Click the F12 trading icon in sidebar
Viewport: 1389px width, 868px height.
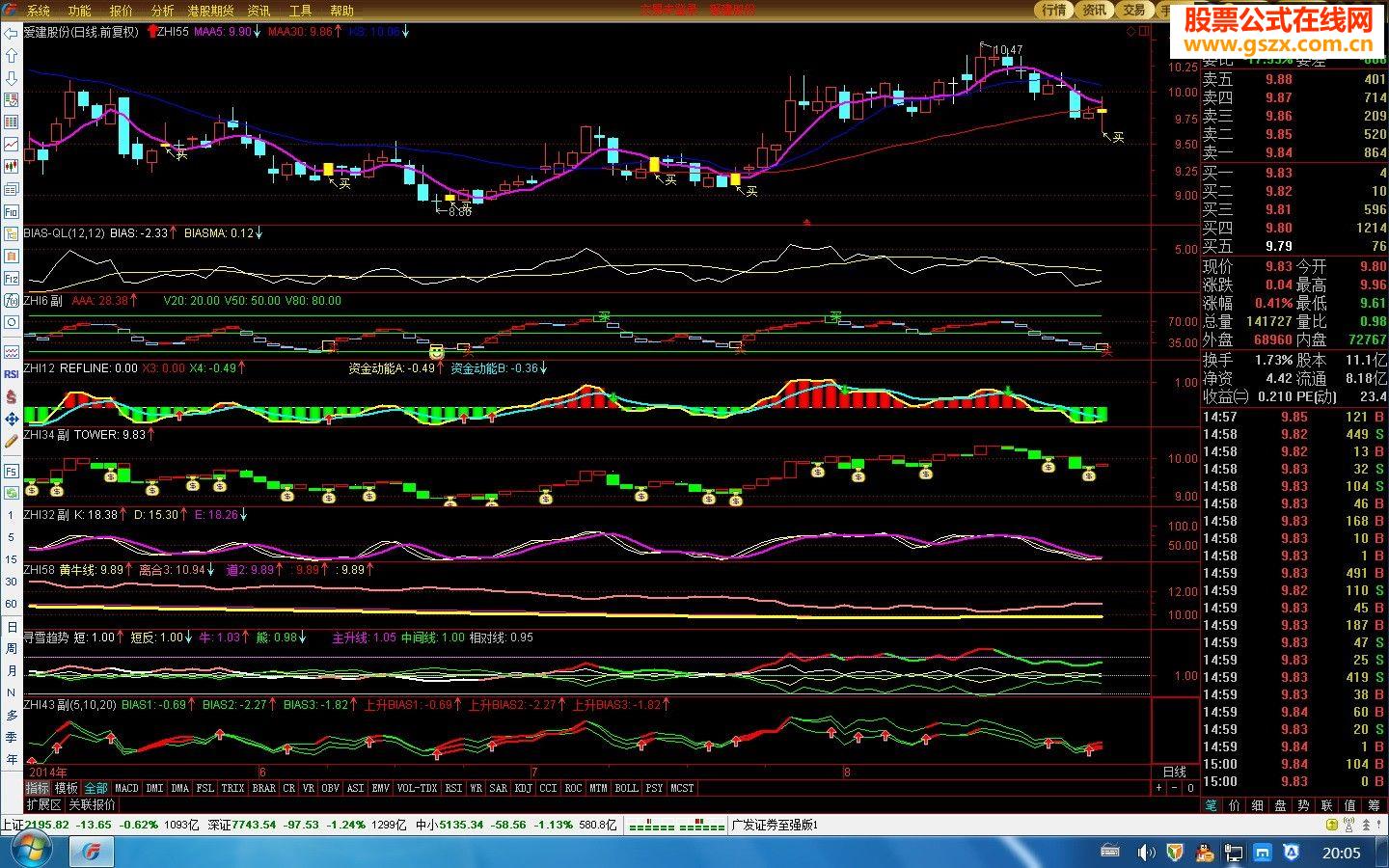(11, 279)
